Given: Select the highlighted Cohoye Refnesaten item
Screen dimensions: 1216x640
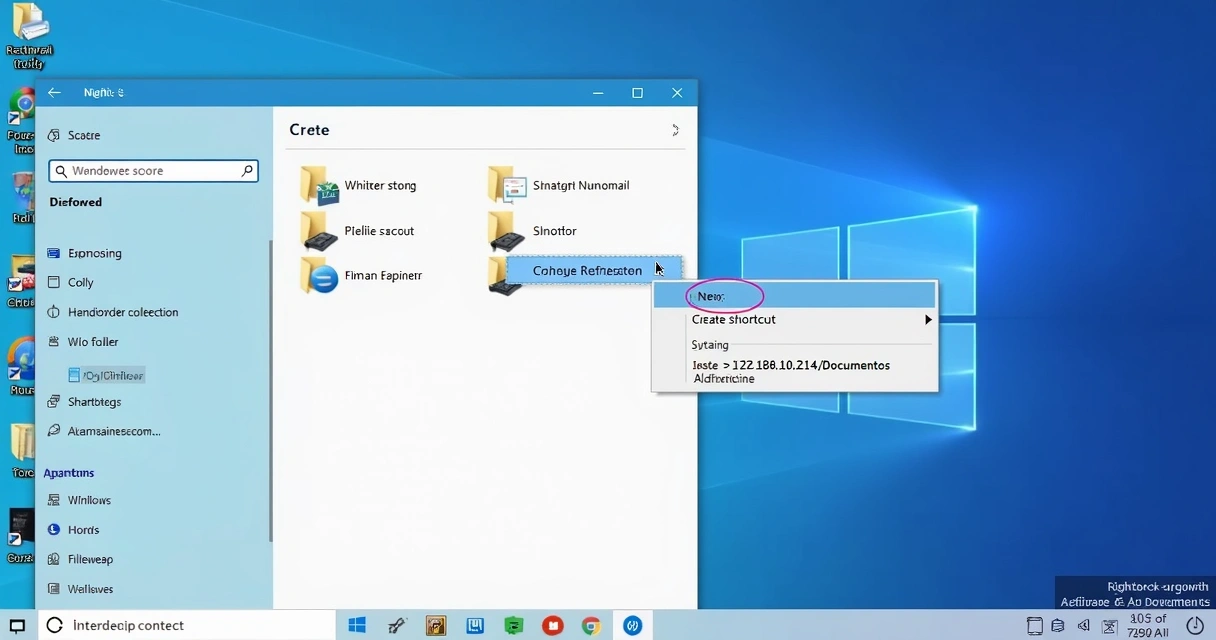Looking at the screenshot, I should pos(588,271).
